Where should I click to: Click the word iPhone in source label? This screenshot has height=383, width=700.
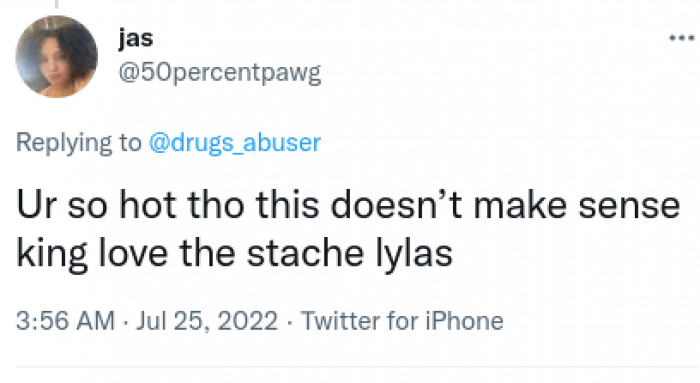point(464,321)
